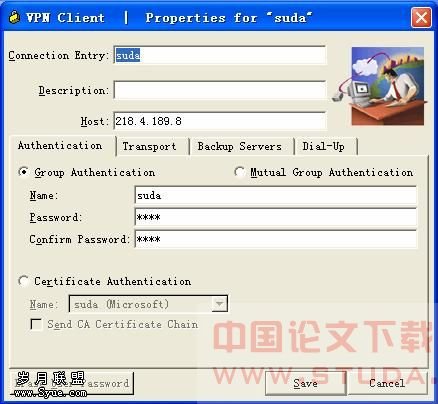Viewport: 438px width, 404px height.
Task: Select the Authentication tab
Action: (x=60, y=146)
